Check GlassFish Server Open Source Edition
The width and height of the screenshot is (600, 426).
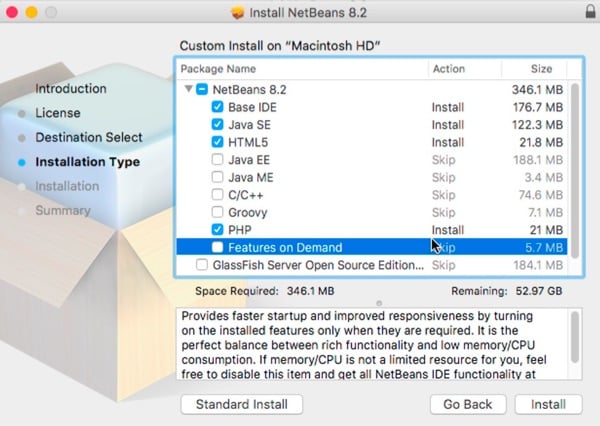pos(202,265)
